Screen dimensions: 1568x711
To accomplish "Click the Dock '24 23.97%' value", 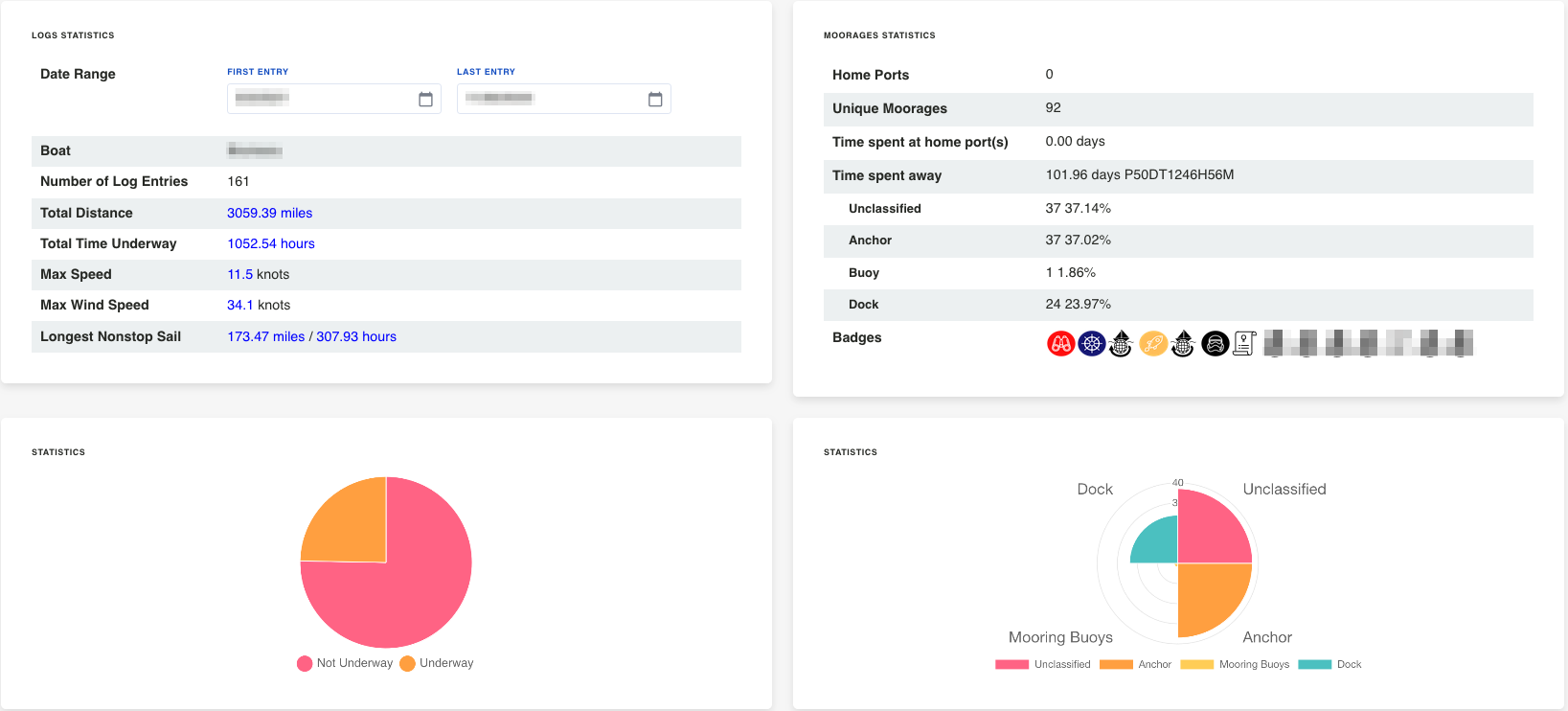I will click(x=1079, y=305).
